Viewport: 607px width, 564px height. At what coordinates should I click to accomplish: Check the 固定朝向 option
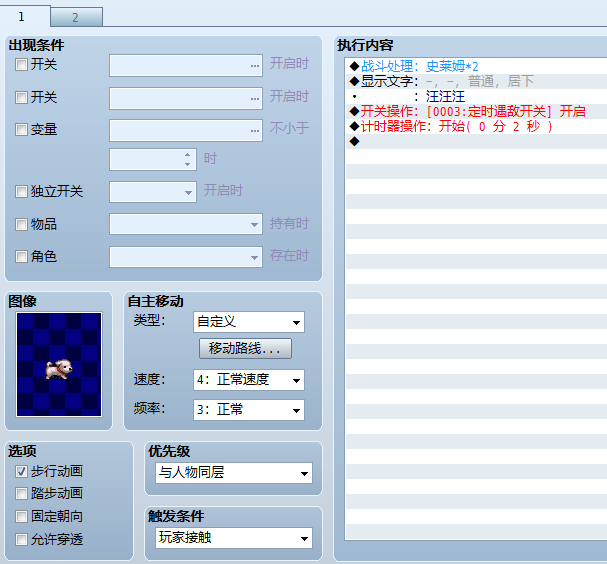click(21, 516)
